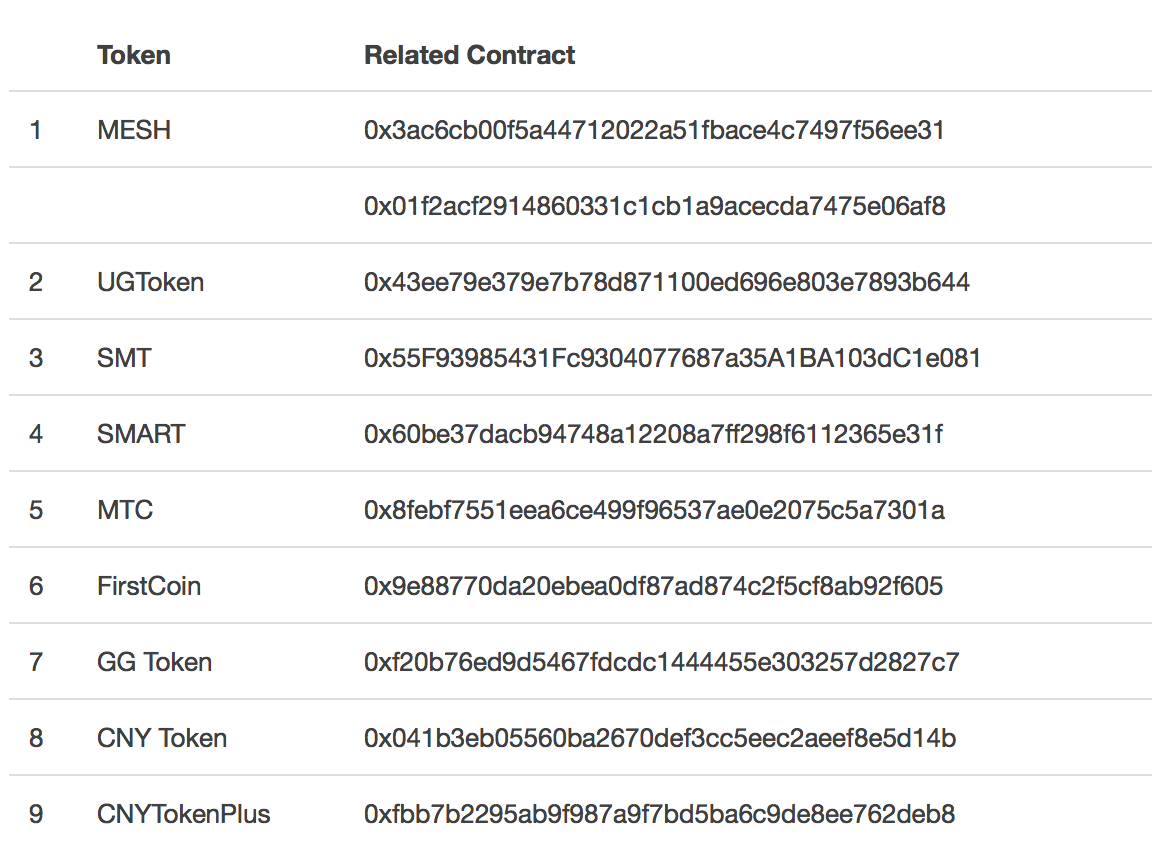
Task: Select the FirstCoin token name
Action: coord(149,586)
